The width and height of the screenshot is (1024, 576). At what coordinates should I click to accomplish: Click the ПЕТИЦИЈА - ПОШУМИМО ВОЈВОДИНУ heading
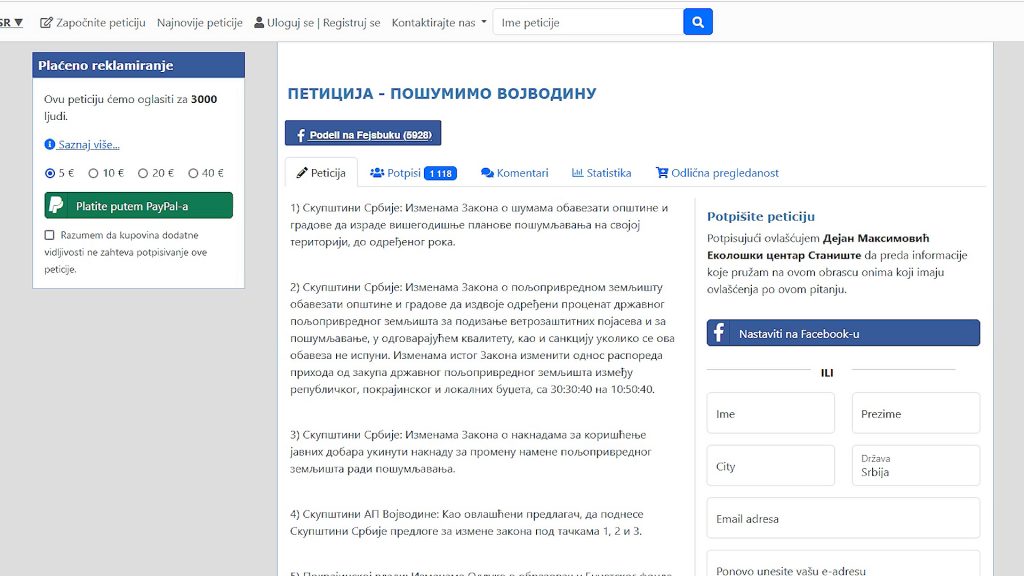442,93
